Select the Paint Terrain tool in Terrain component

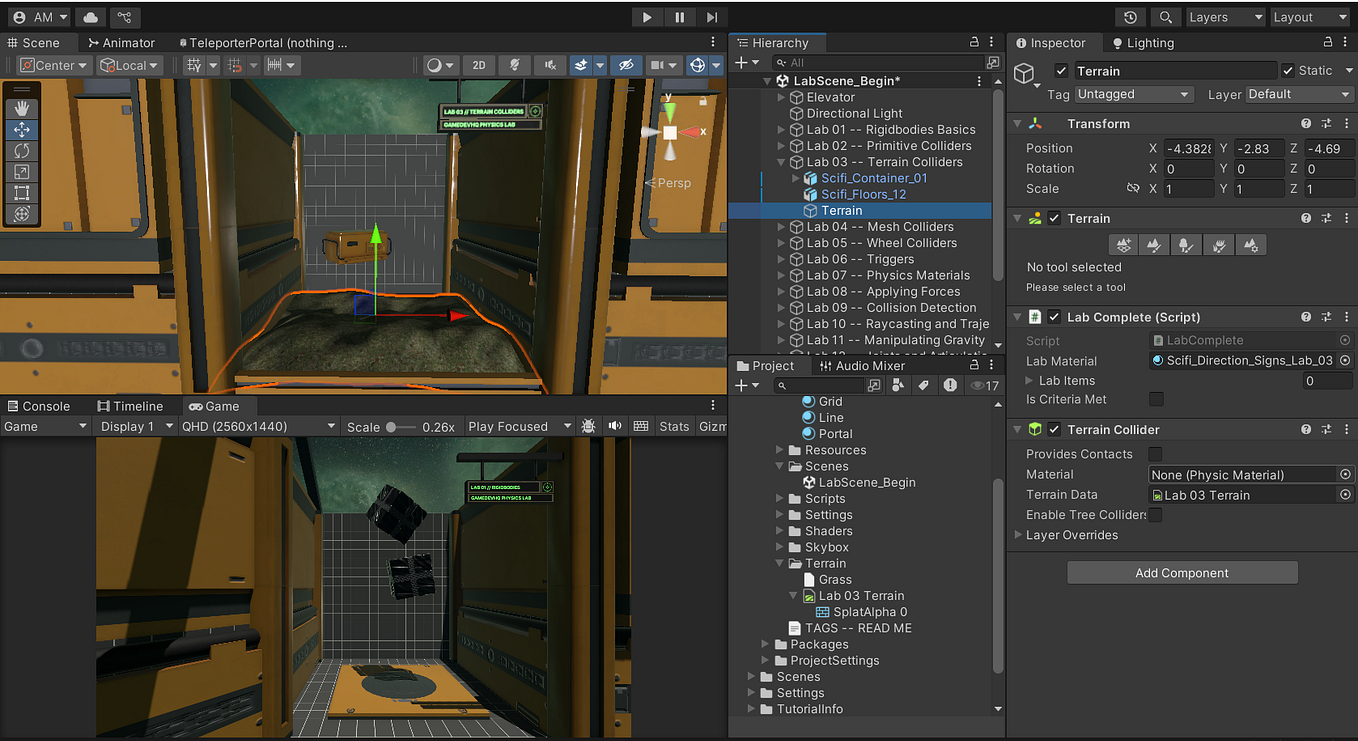pyautogui.click(x=1154, y=244)
